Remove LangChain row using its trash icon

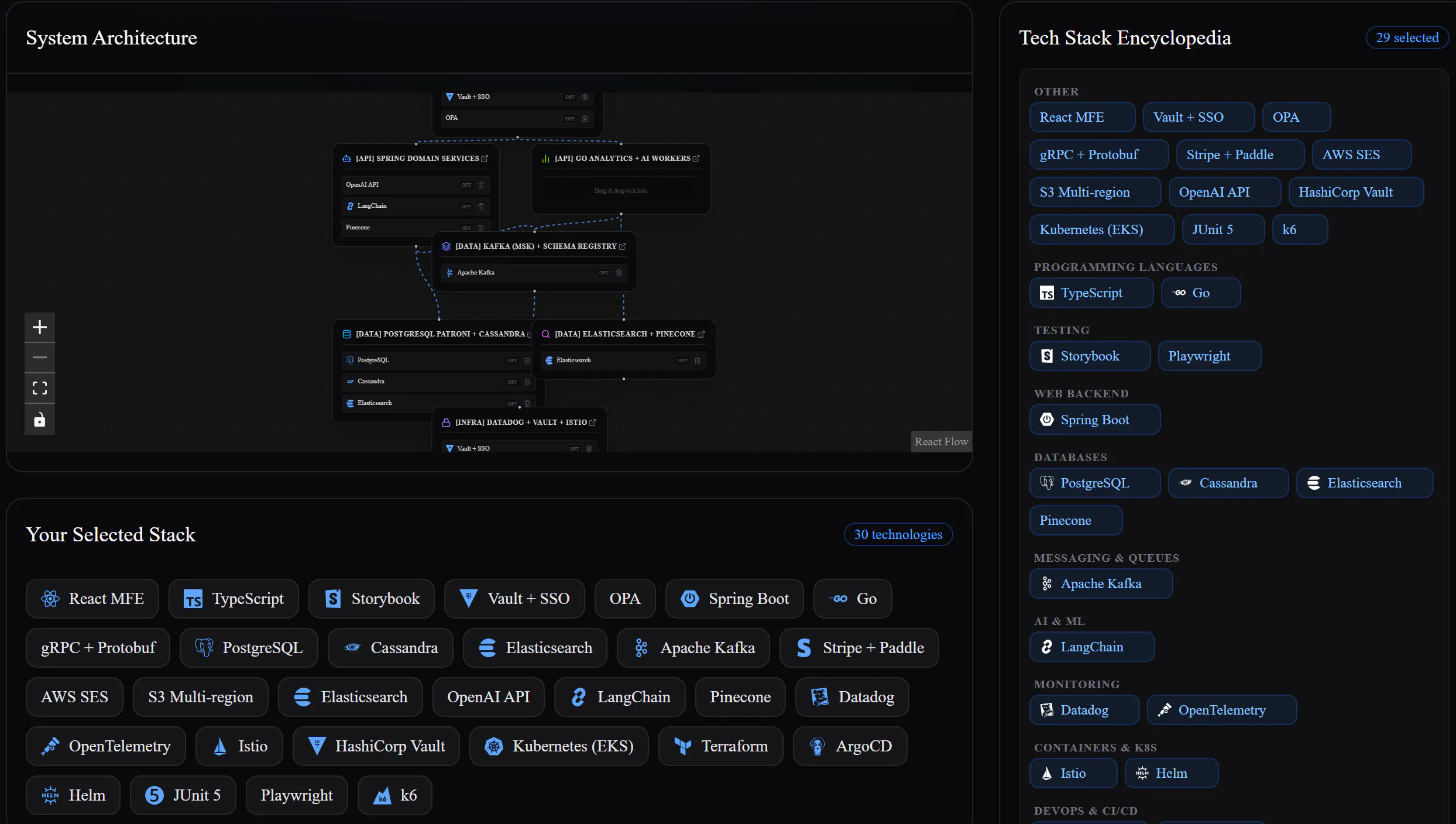coord(481,206)
